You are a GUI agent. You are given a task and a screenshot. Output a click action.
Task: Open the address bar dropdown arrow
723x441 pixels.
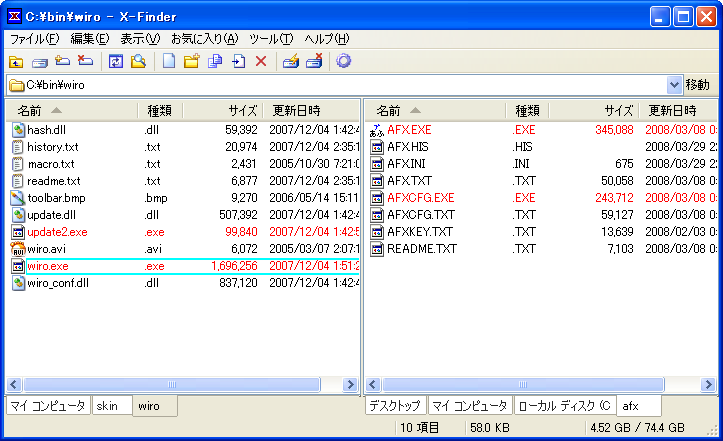coord(674,85)
